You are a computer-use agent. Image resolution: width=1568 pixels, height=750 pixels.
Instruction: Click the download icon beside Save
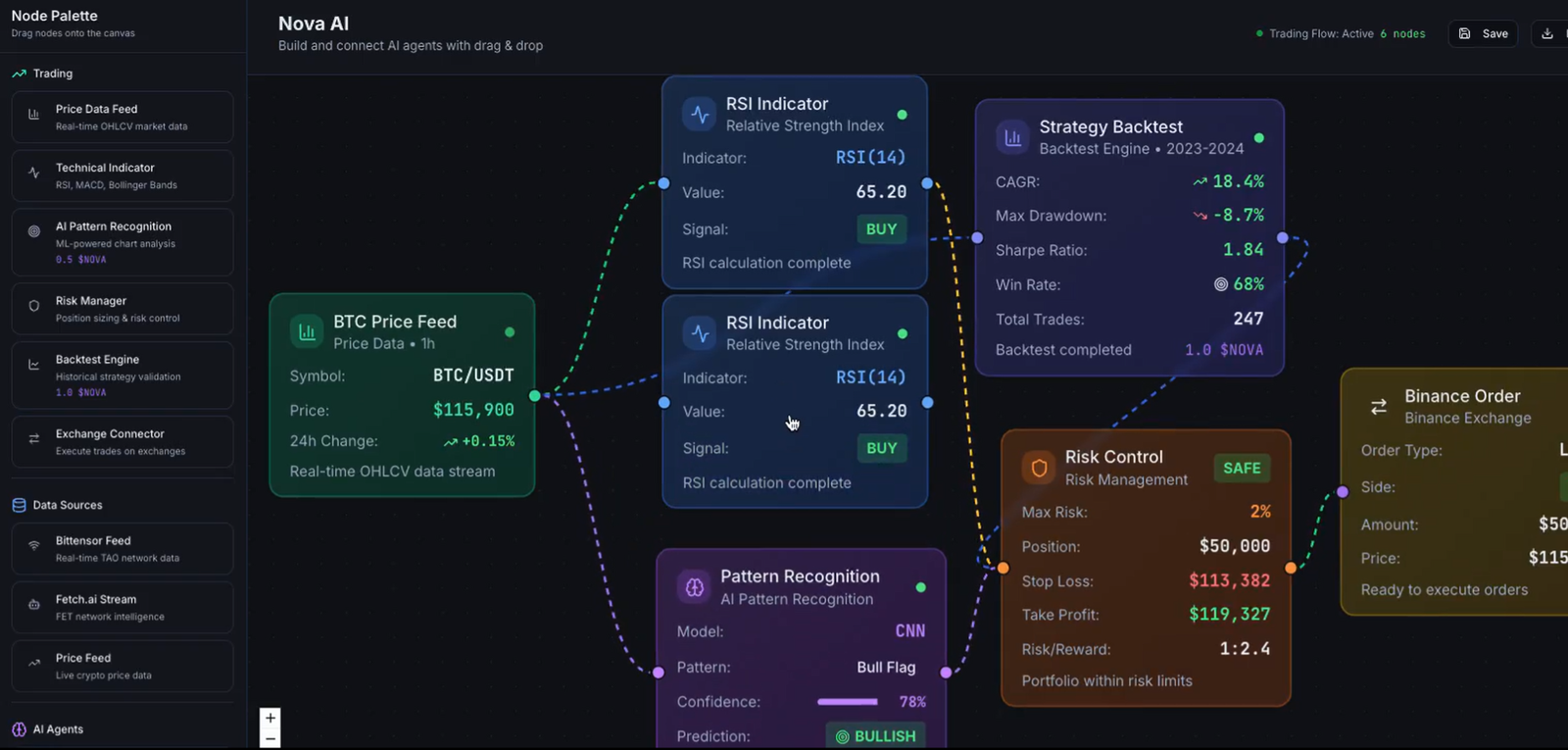click(x=1547, y=33)
